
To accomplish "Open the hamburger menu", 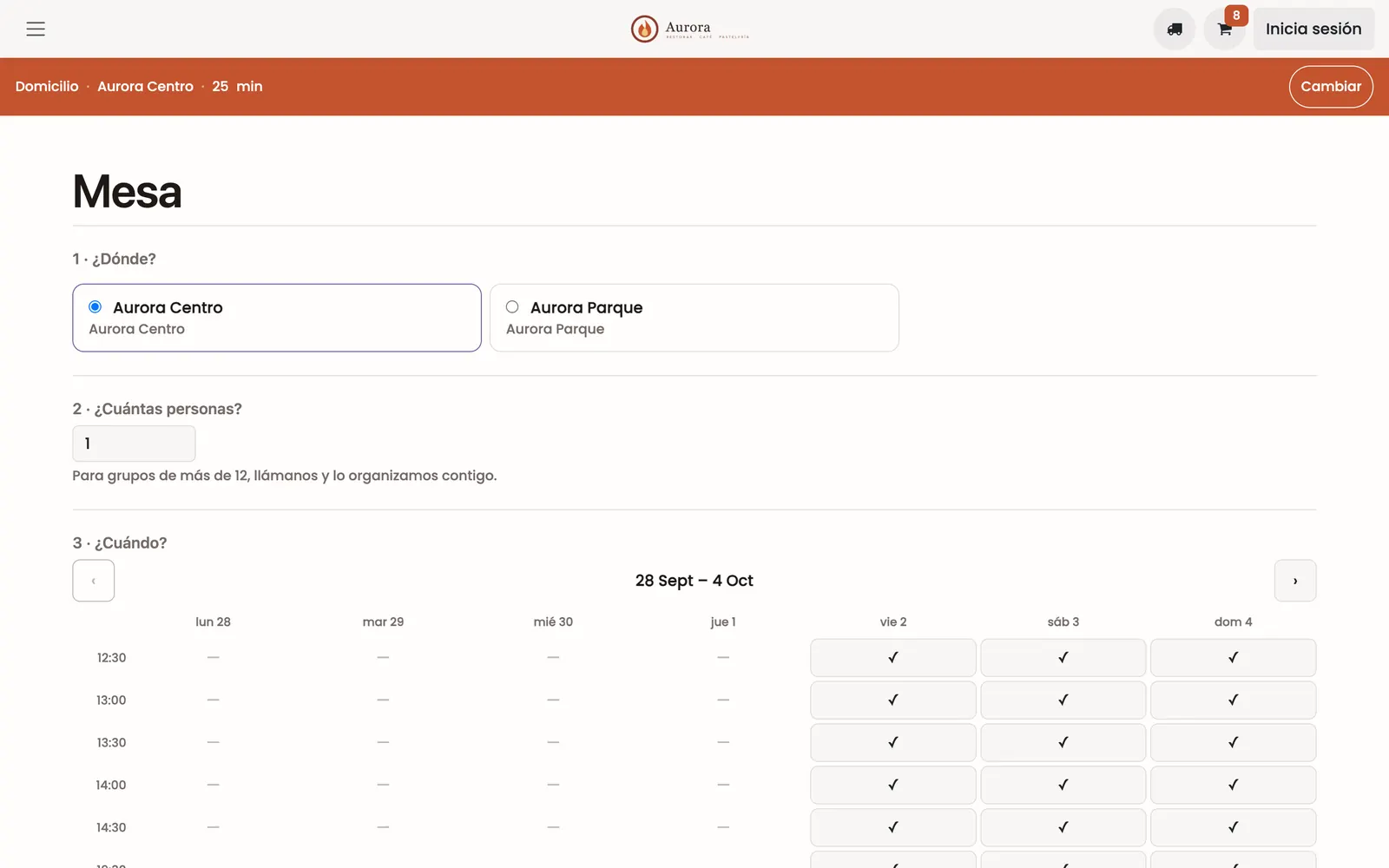I will [x=36, y=29].
